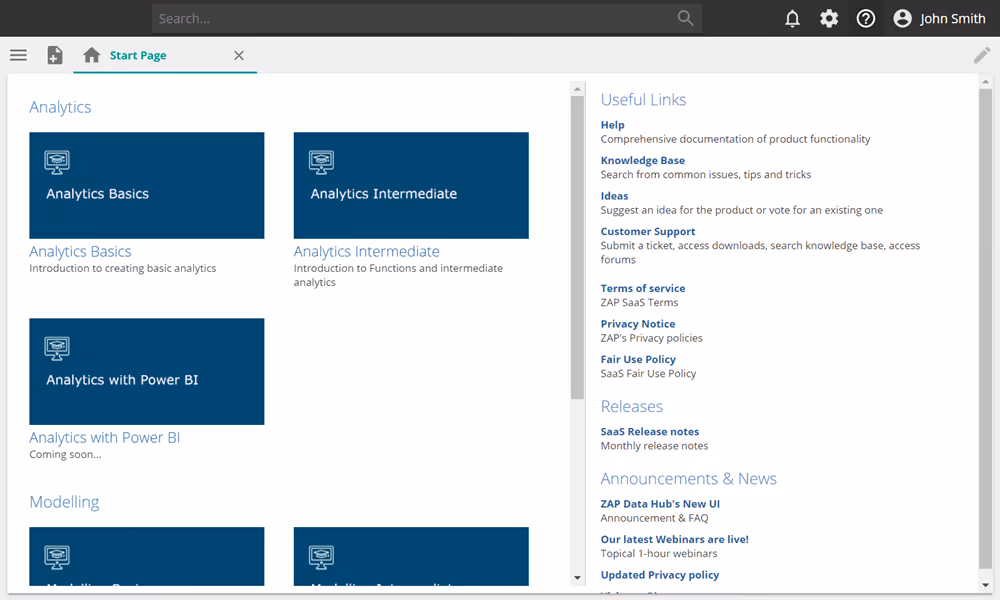The height and width of the screenshot is (600, 1000).
Task: Open the Knowledge Base link
Action: [x=643, y=160]
